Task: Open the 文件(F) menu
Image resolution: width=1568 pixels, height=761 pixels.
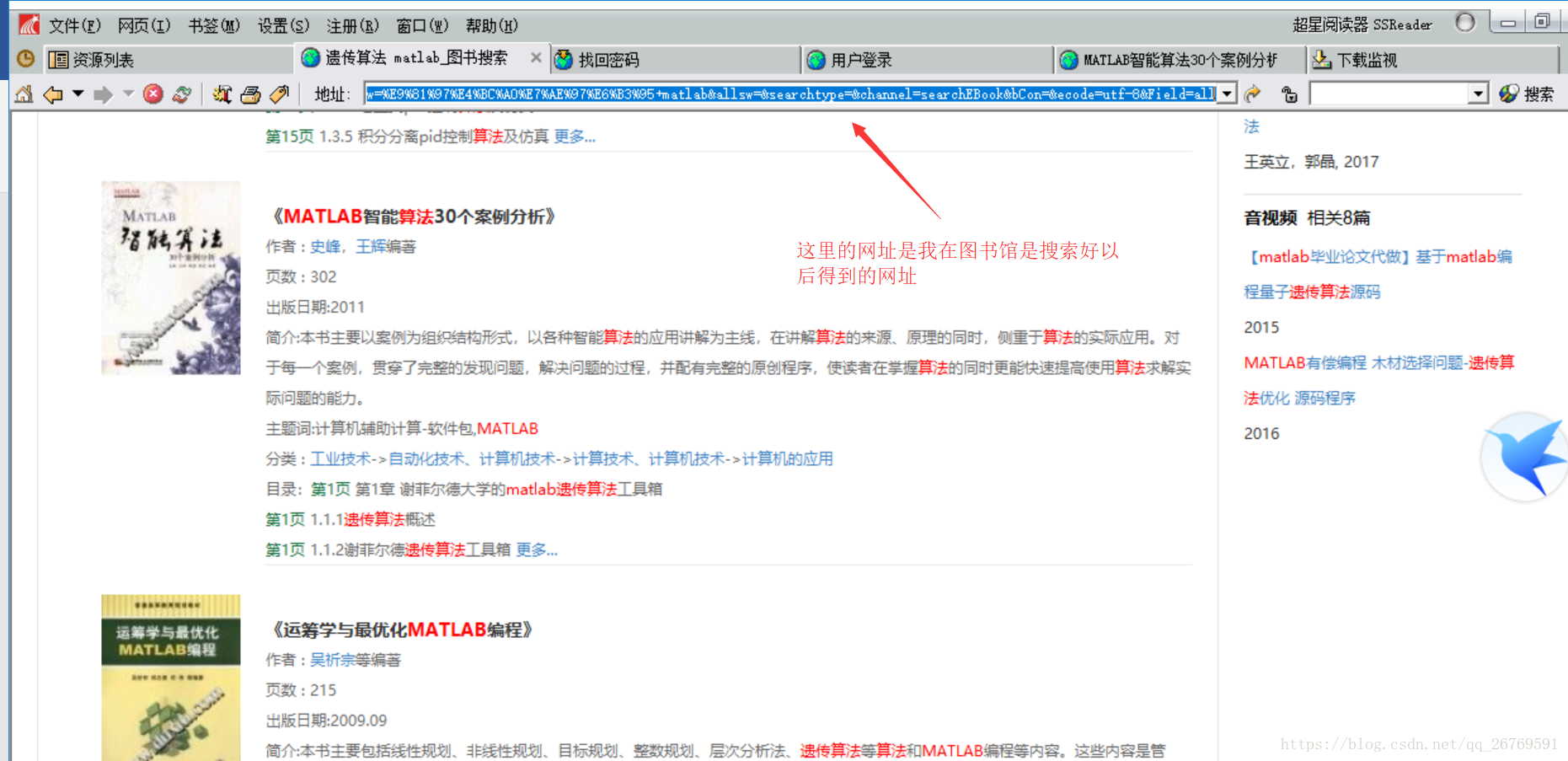Action: click(75, 26)
